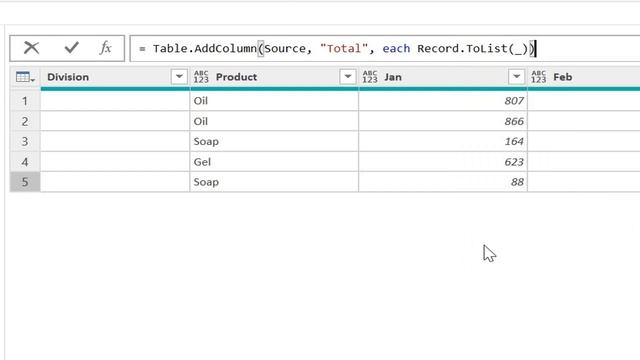
Task: Click the Oil cell in row 1
Action: [274, 101]
